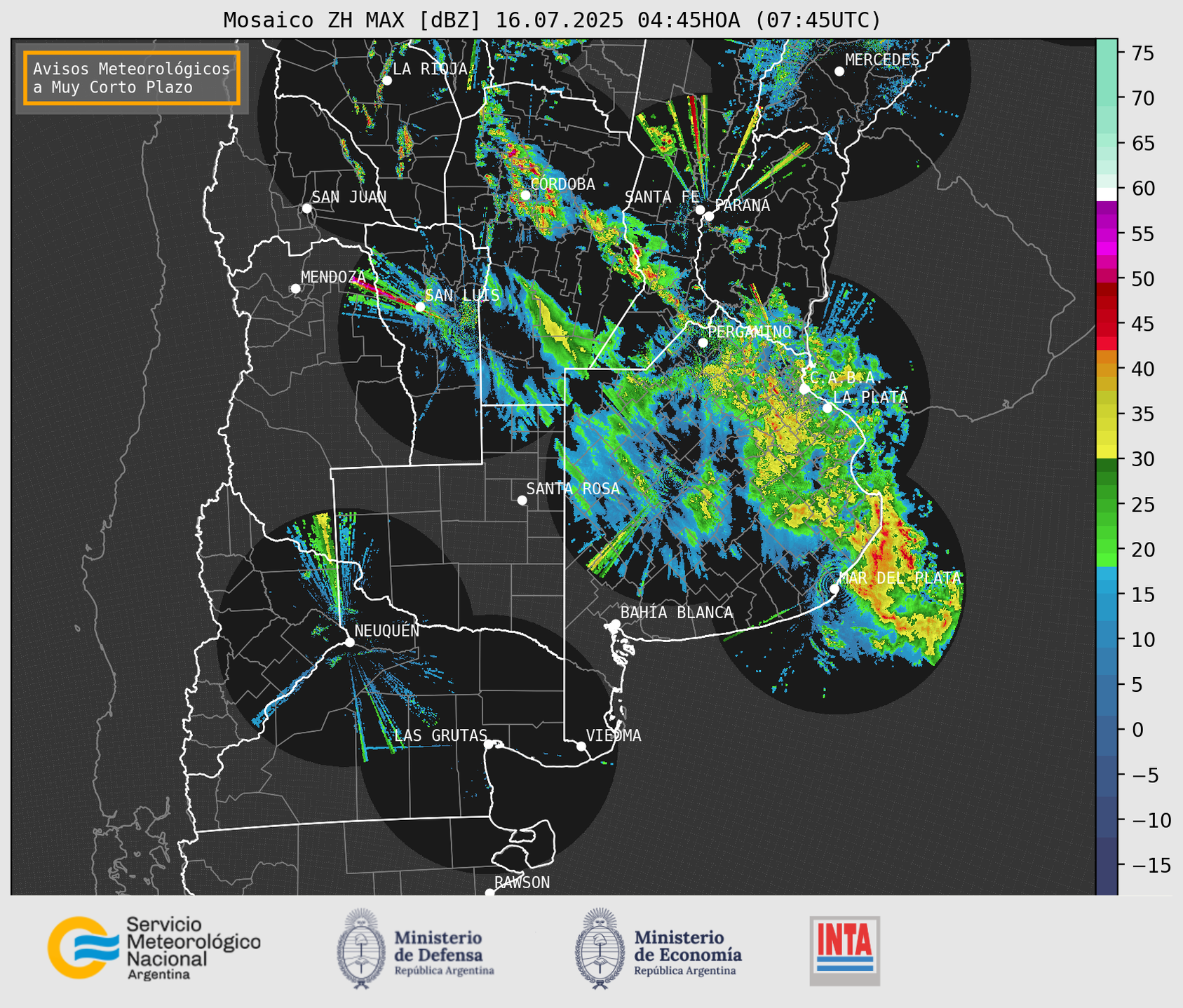The height and width of the screenshot is (1008, 1183).
Task: Select the C.A.B.A. marker
Action: (804, 389)
